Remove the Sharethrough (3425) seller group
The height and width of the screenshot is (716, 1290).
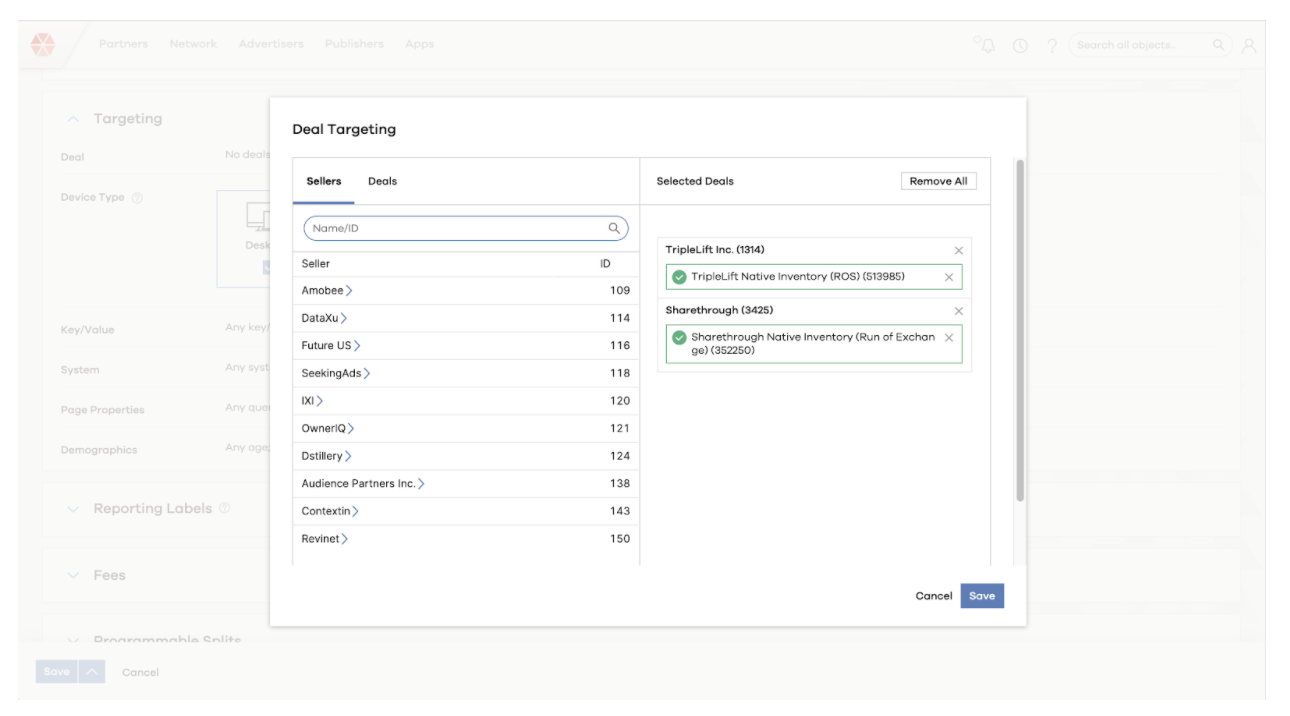point(958,311)
